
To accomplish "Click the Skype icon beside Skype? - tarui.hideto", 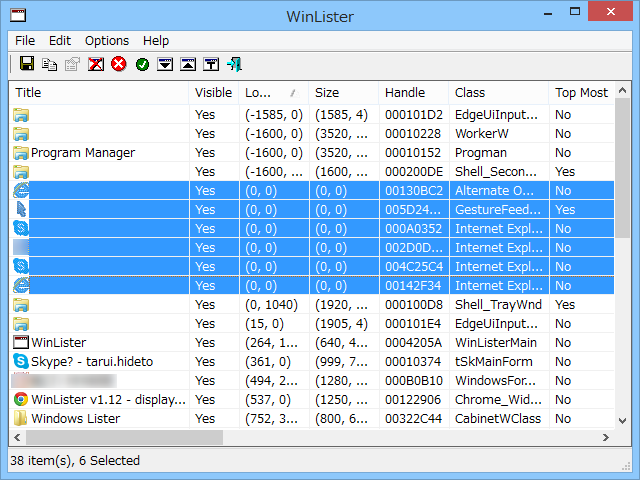I will (x=21, y=362).
